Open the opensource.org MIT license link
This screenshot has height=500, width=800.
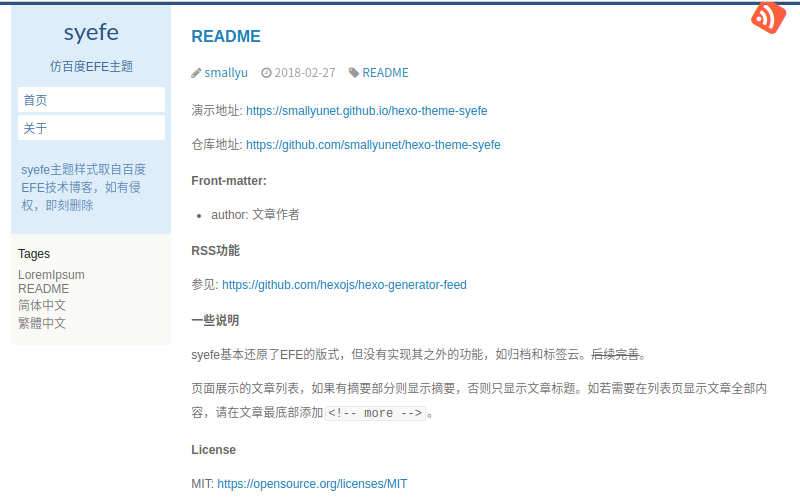point(312,484)
